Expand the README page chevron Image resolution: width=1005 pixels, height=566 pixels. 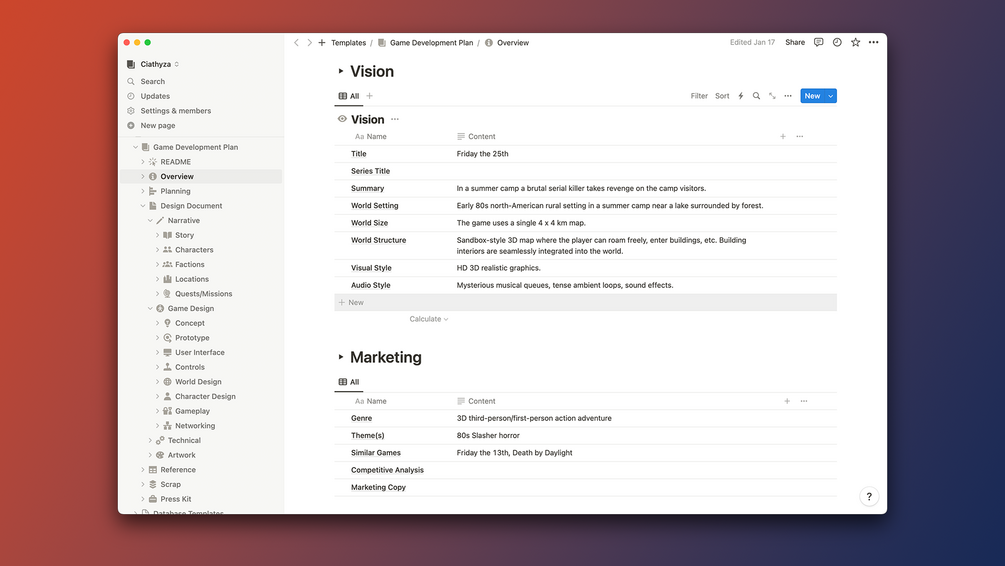click(142, 162)
